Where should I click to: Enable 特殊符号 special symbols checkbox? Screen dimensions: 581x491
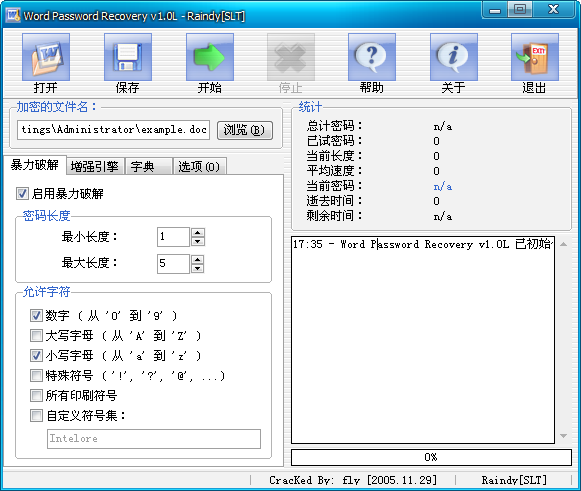[36, 376]
